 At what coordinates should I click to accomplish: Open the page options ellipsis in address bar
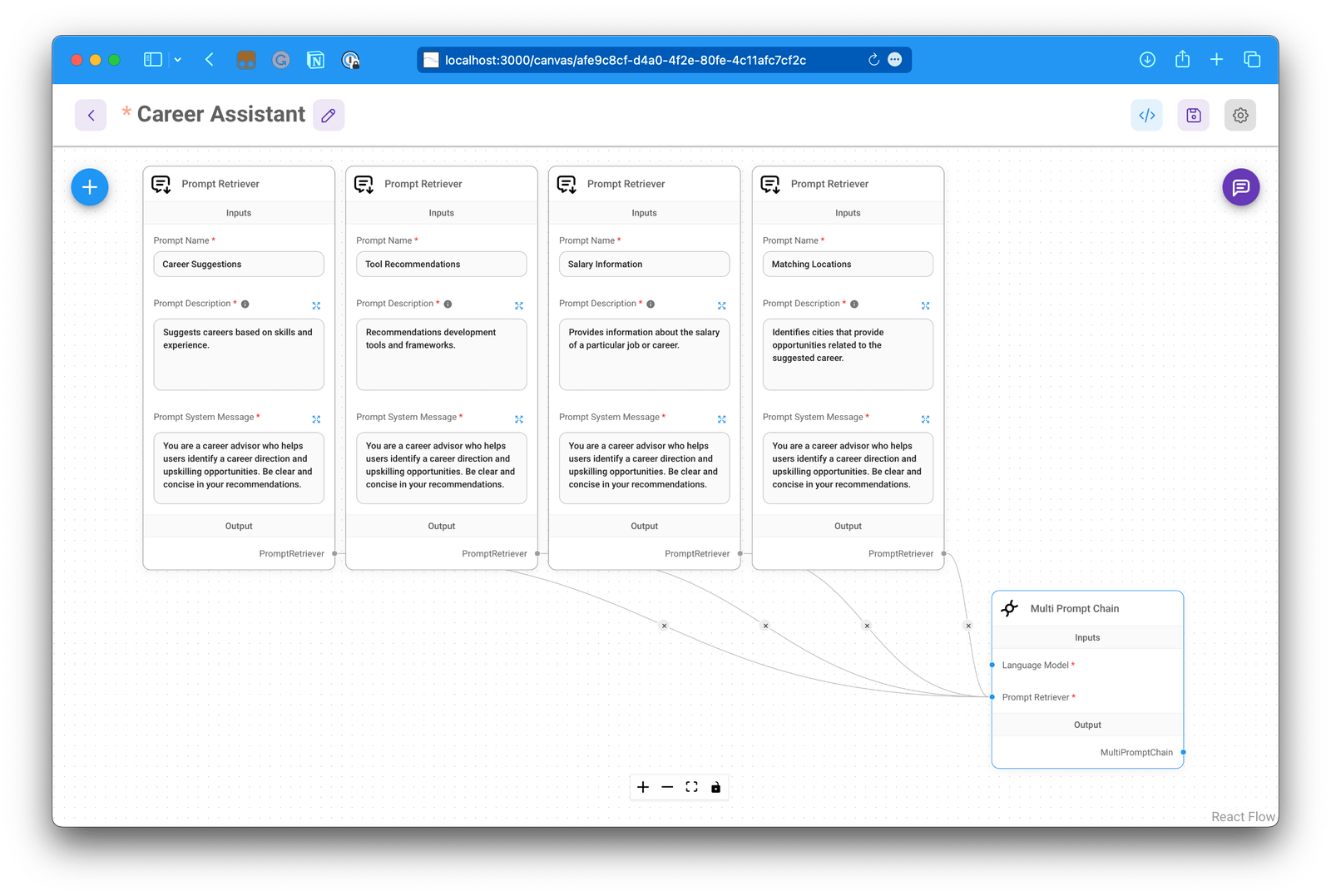click(895, 60)
